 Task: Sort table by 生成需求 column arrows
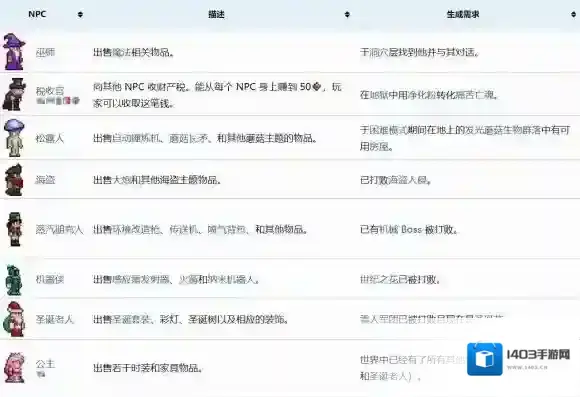point(573,14)
